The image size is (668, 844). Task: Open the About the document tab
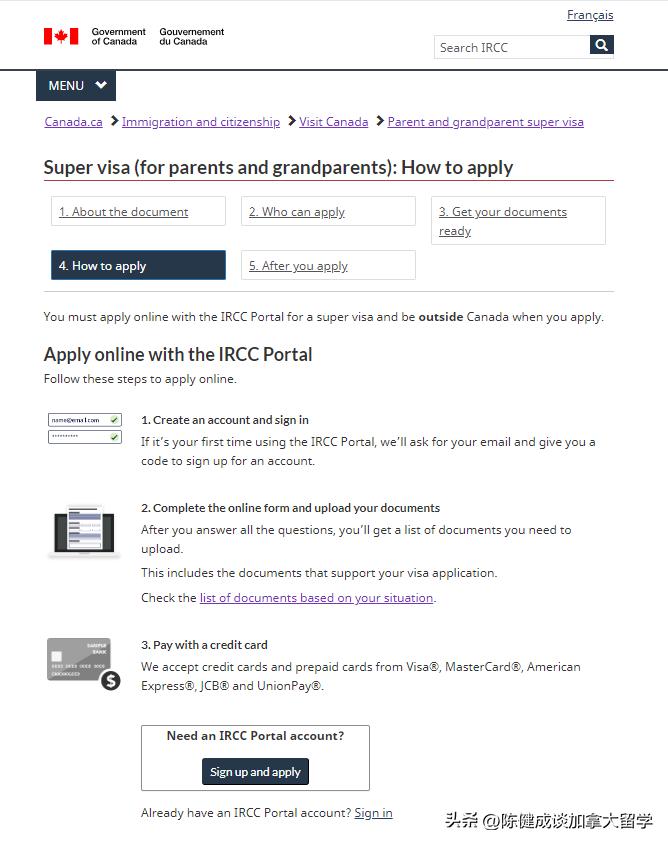[x=138, y=211]
